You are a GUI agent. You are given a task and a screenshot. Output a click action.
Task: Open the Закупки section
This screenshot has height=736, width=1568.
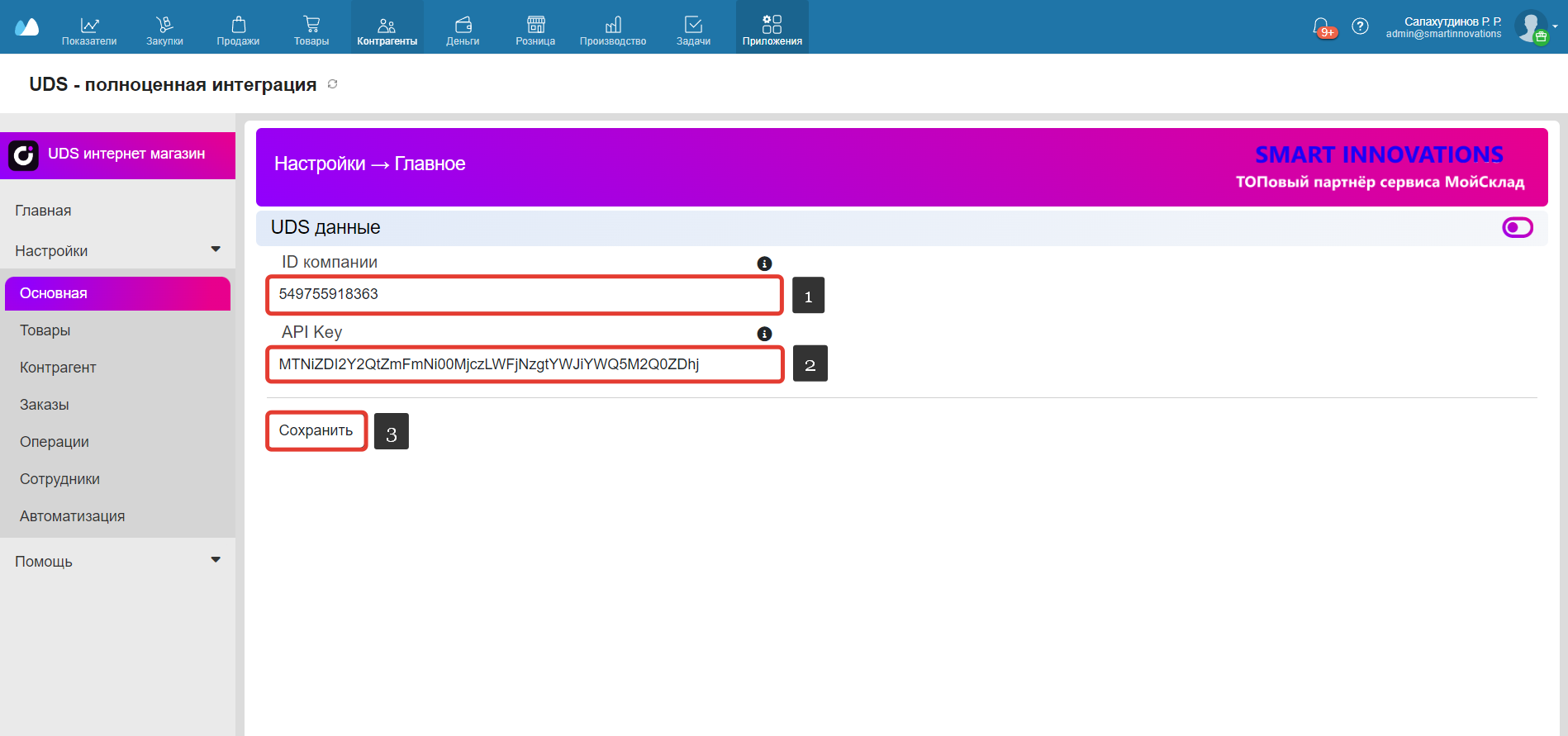[164, 31]
